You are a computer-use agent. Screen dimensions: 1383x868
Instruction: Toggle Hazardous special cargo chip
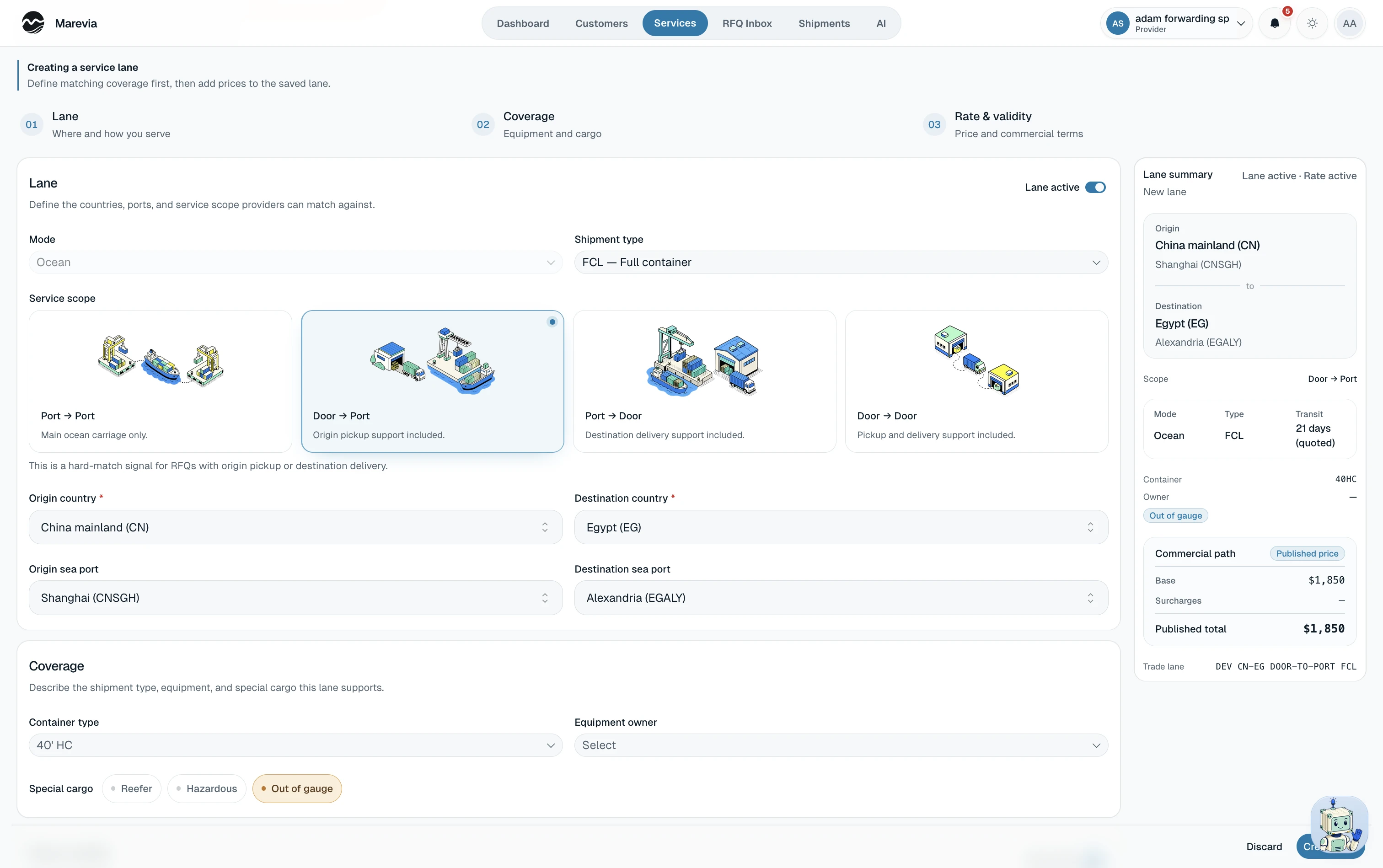tap(207, 789)
